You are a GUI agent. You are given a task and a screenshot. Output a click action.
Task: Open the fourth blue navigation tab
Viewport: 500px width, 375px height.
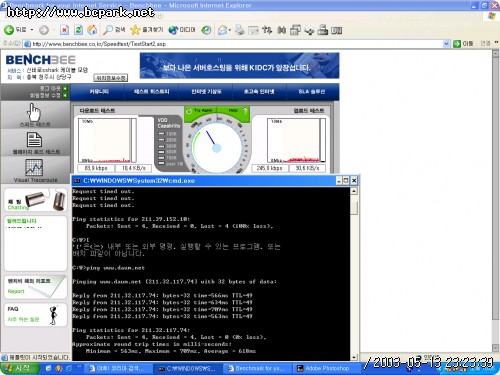coord(259,92)
